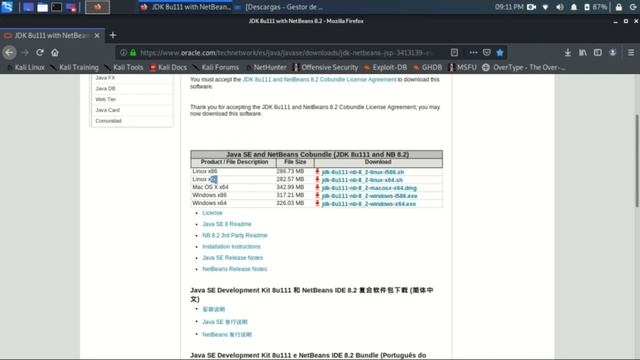The height and width of the screenshot is (360, 640).
Task: Toggle the Firefox sidebar
Action: [x=598, y=53]
